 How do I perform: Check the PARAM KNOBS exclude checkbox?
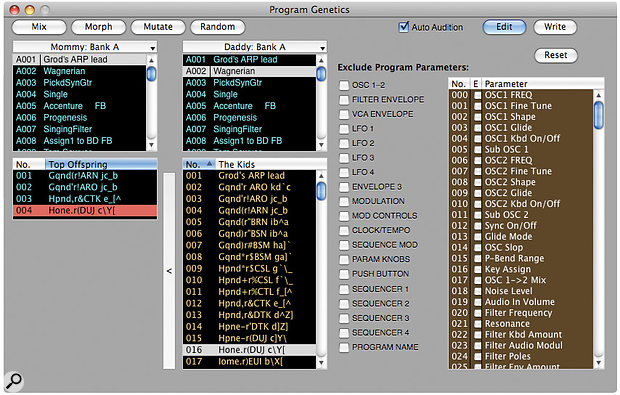point(344,259)
